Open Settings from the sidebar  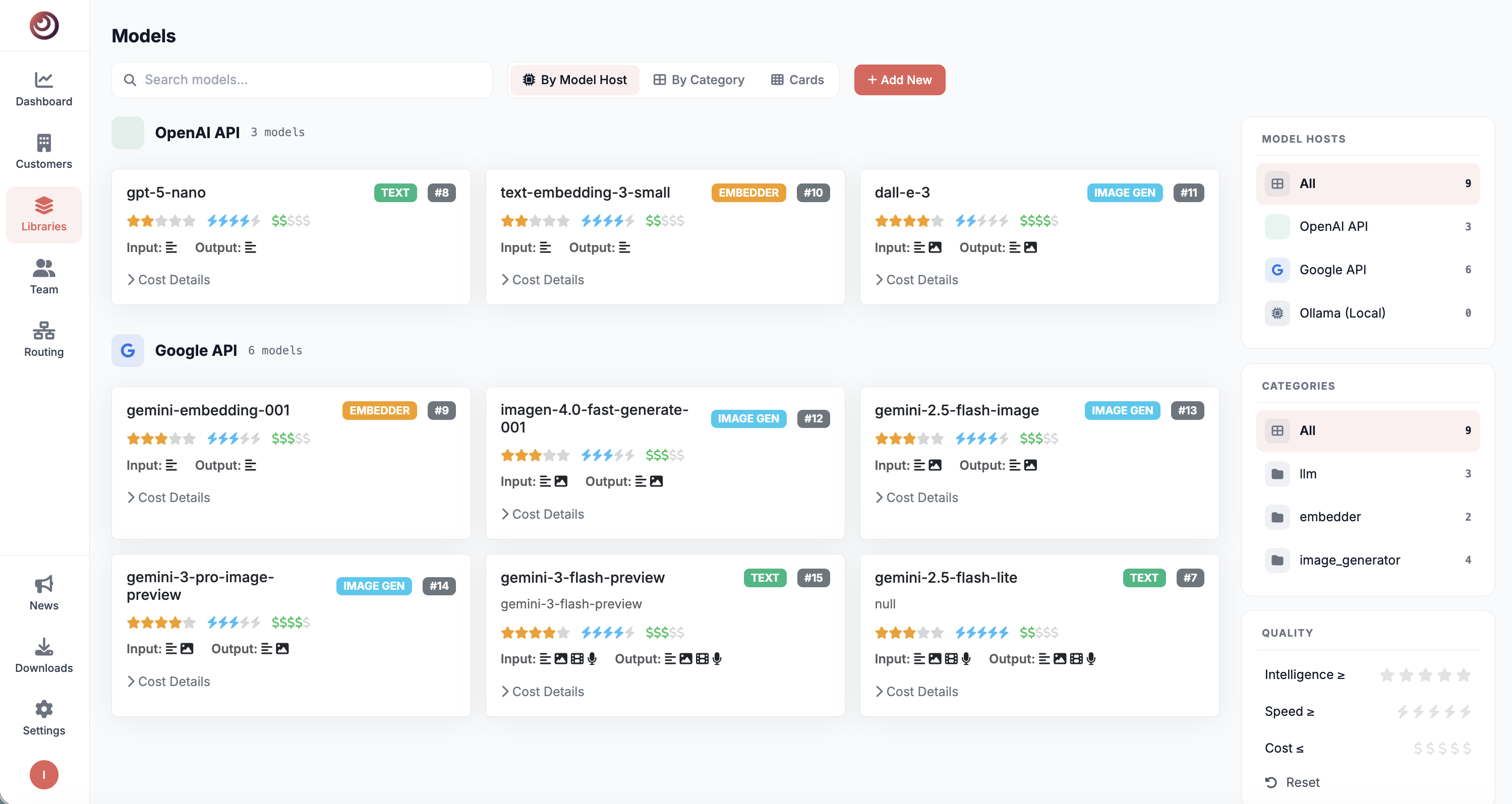tap(44, 718)
